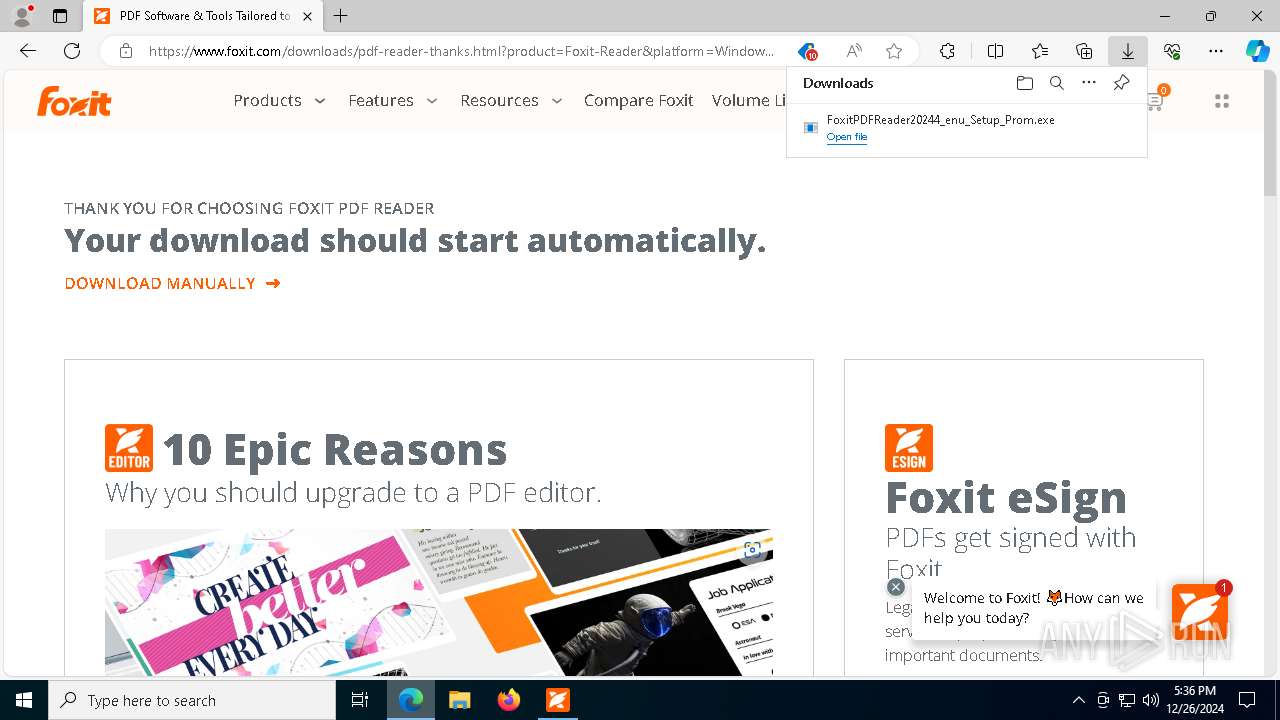This screenshot has height=720, width=1280.
Task: Open the tab actions menu icon
Action: pyautogui.click(x=60, y=16)
